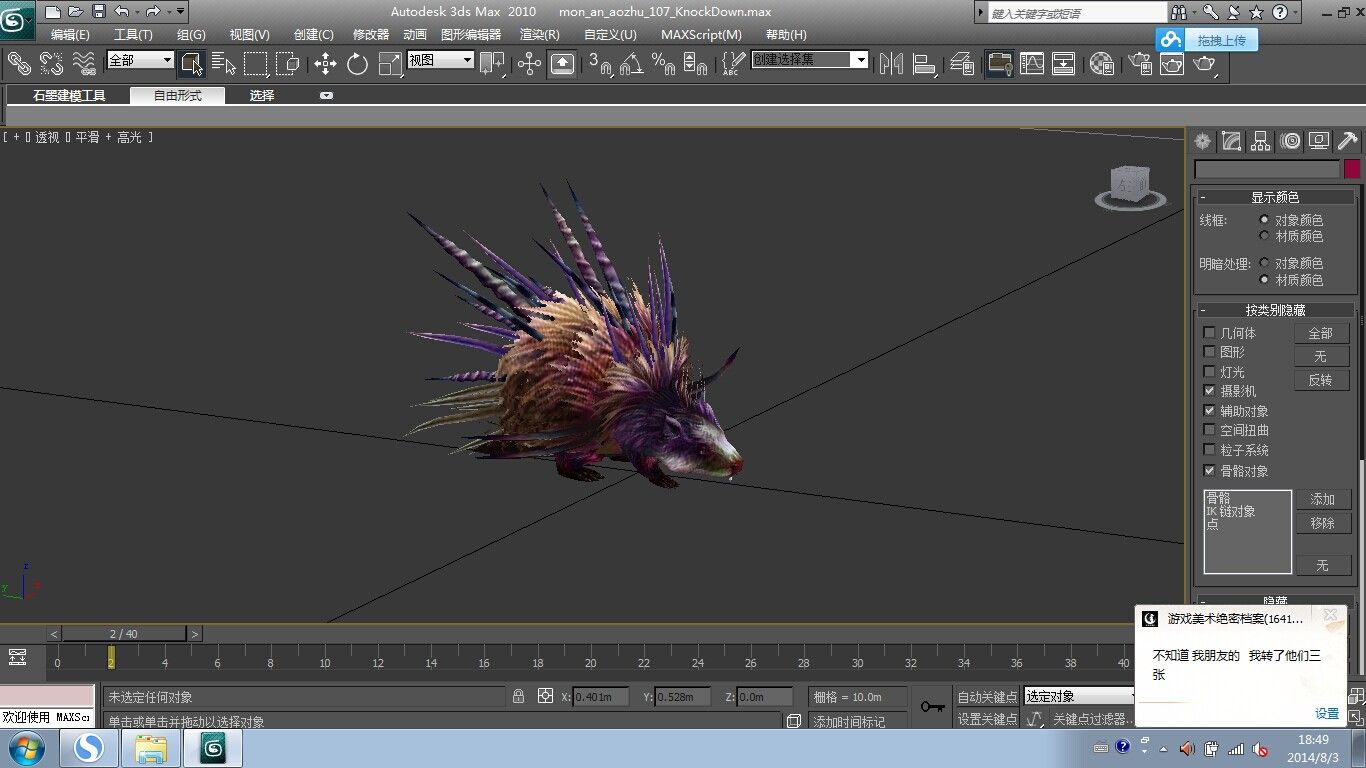Activate the Select Object tool
1366x768 pixels.
click(192, 64)
